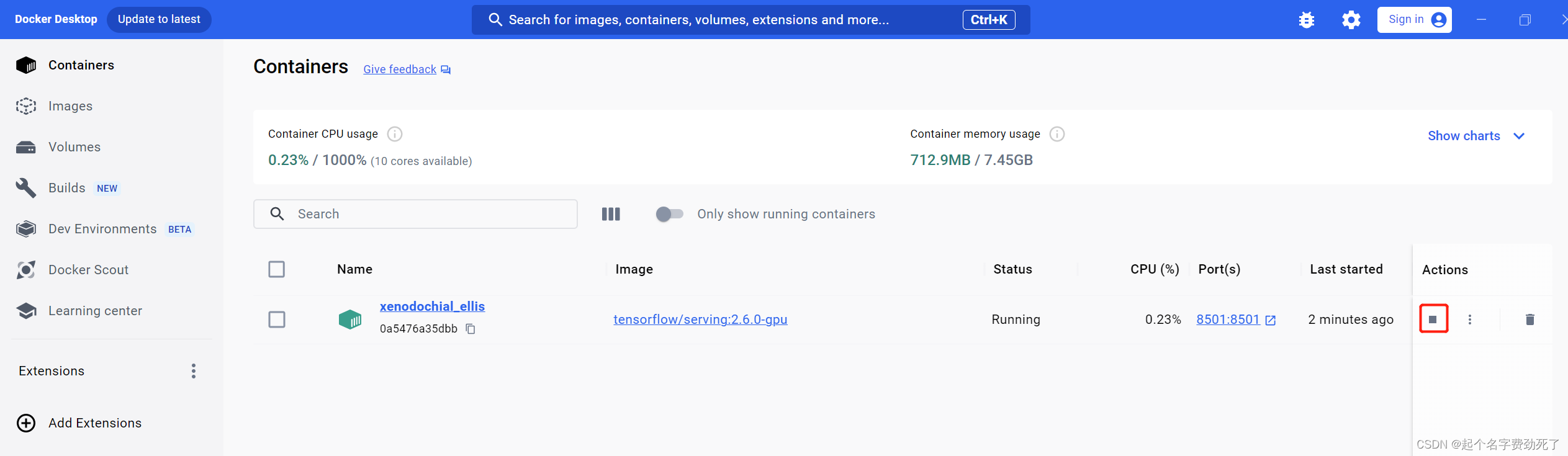
Task: Click the Sign in button
Action: (x=1414, y=20)
